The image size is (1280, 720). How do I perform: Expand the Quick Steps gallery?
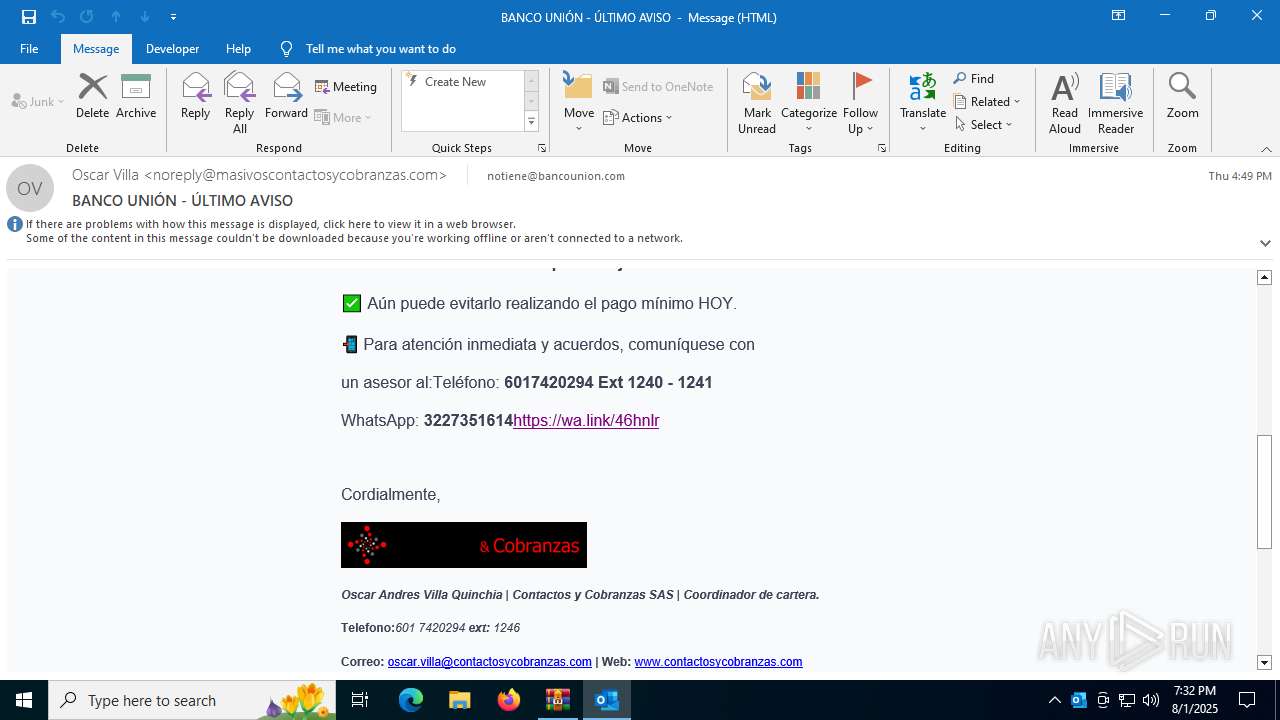(531, 122)
